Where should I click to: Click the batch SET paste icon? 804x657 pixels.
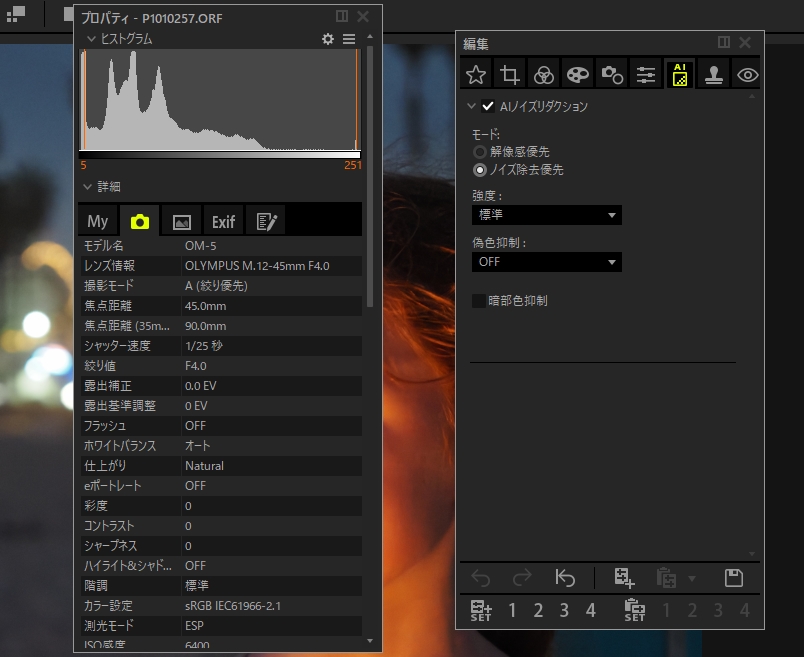coord(635,610)
